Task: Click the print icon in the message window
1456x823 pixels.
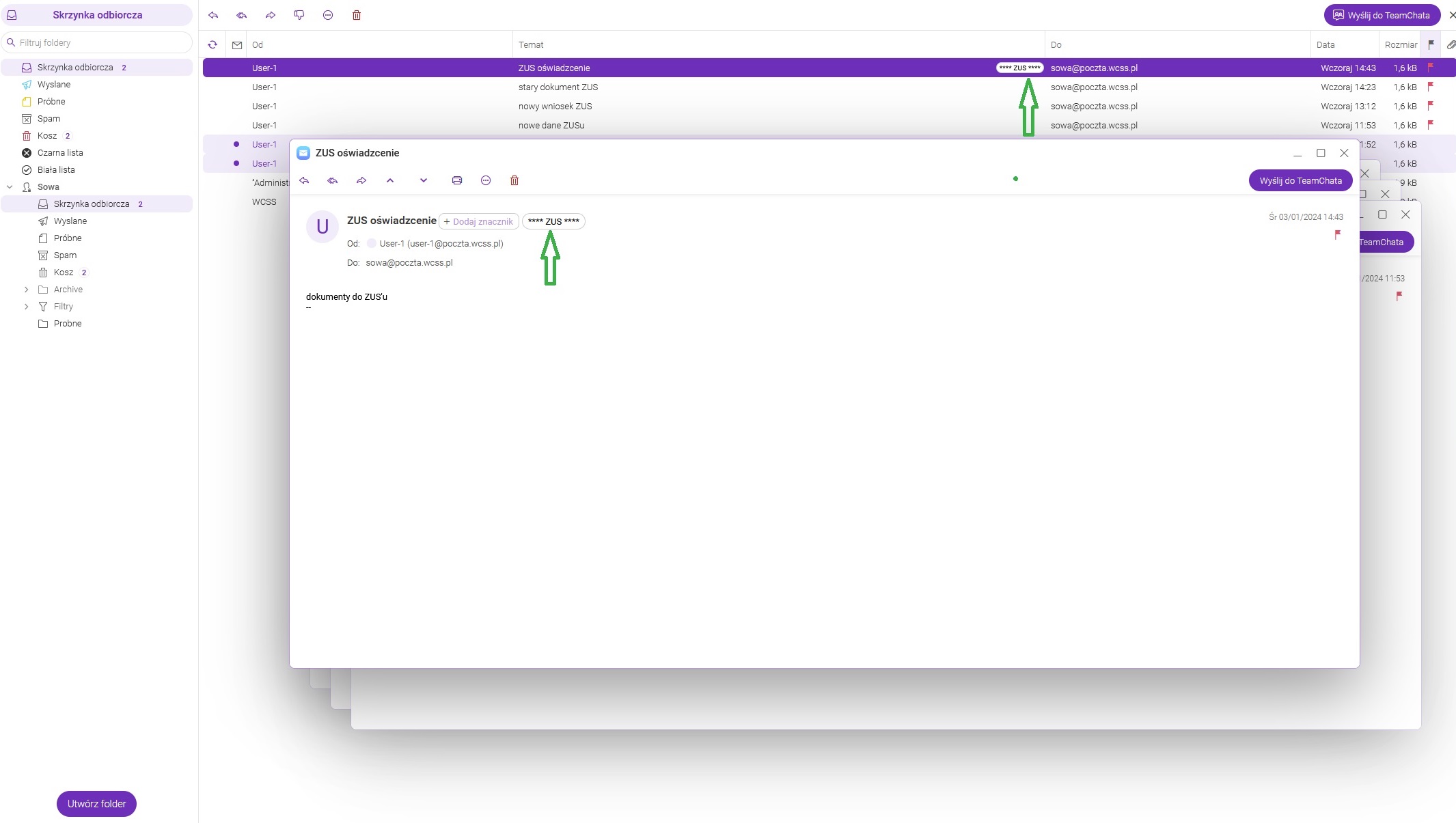Action: click(456, 180)
